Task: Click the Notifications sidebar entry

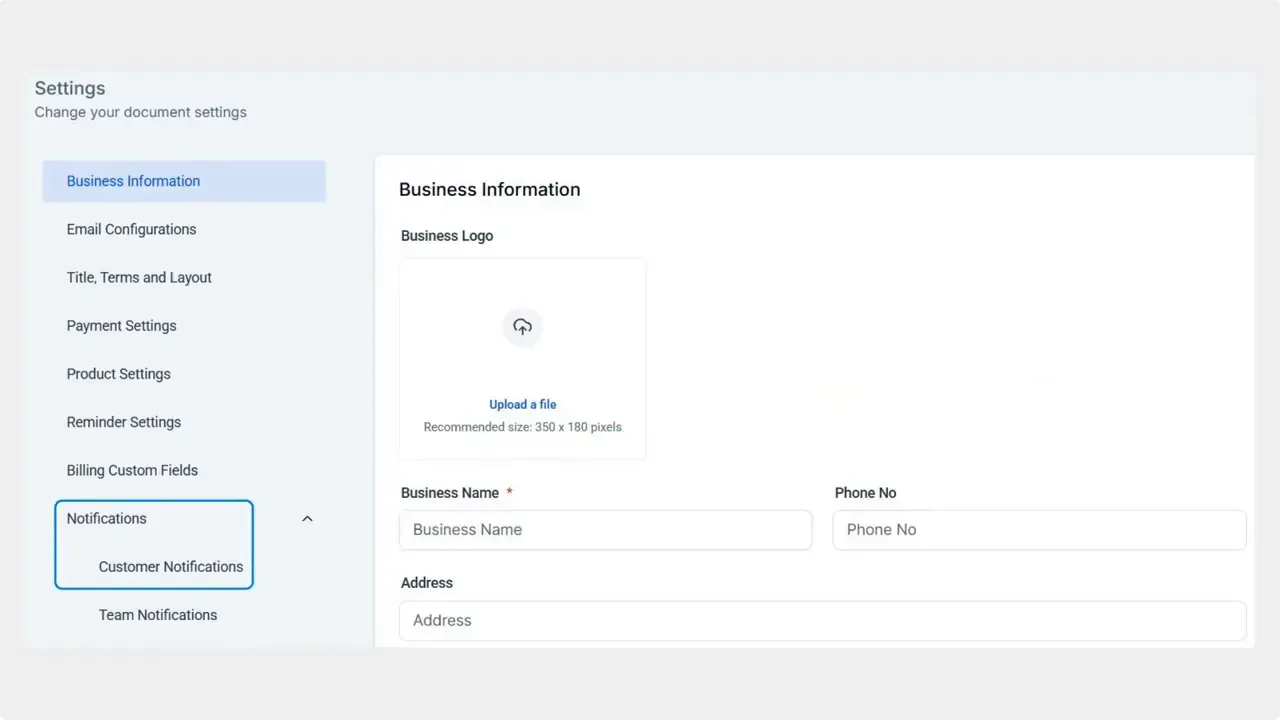Action: coord(106,518)
